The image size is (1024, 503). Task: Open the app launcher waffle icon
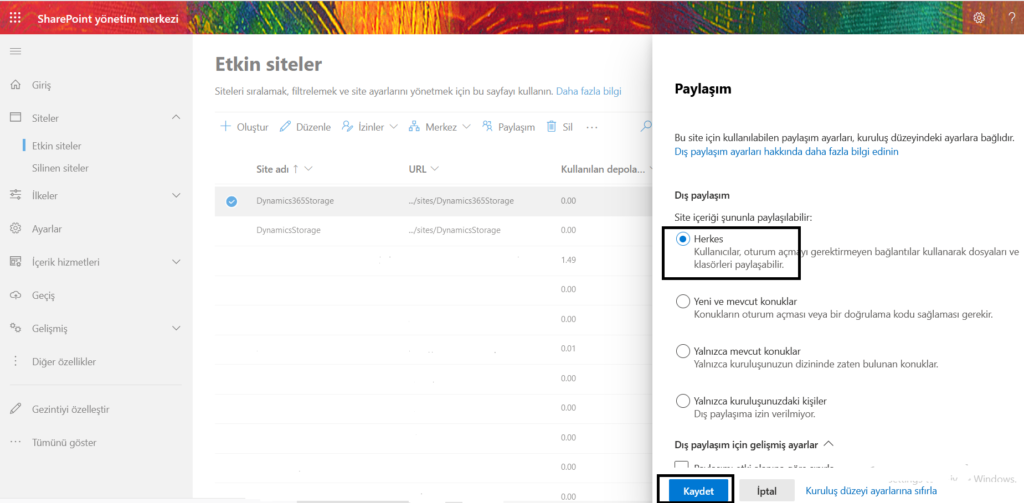click(x=14, y=18)
